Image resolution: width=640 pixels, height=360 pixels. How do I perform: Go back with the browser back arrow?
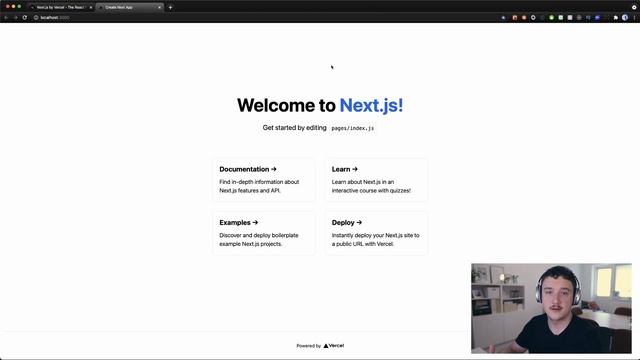pos(6,18)
